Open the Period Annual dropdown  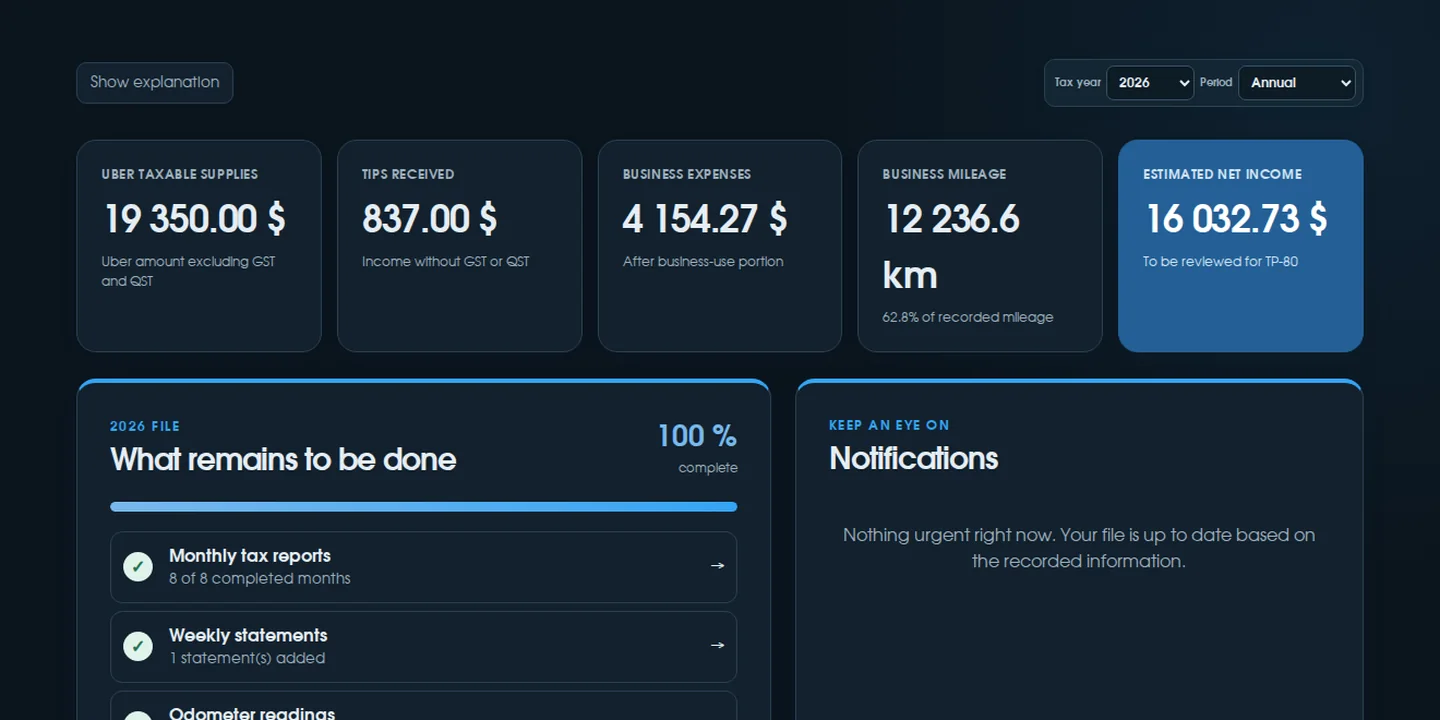click(1297, 83)
